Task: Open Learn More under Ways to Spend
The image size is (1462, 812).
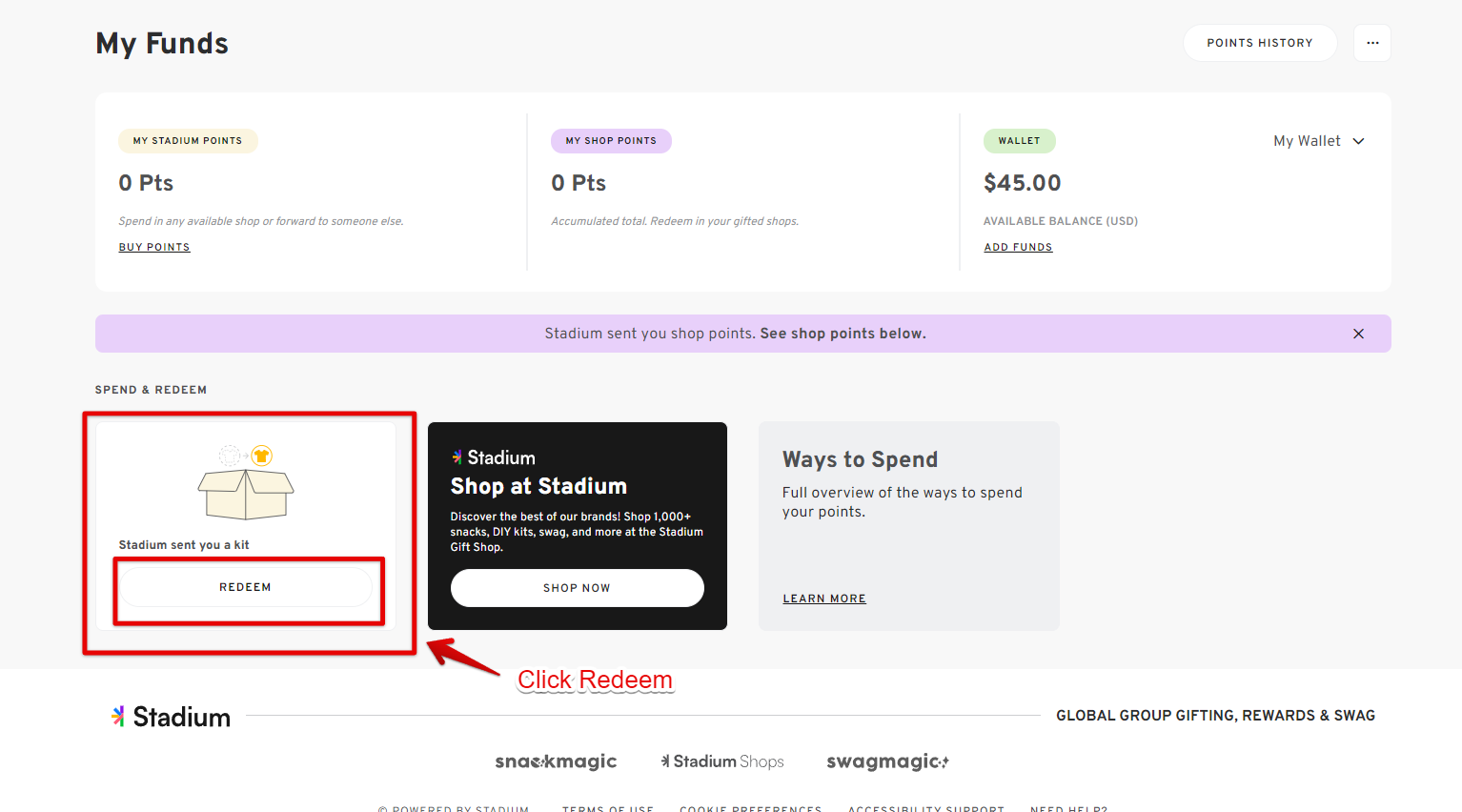Action: [823, 598]
